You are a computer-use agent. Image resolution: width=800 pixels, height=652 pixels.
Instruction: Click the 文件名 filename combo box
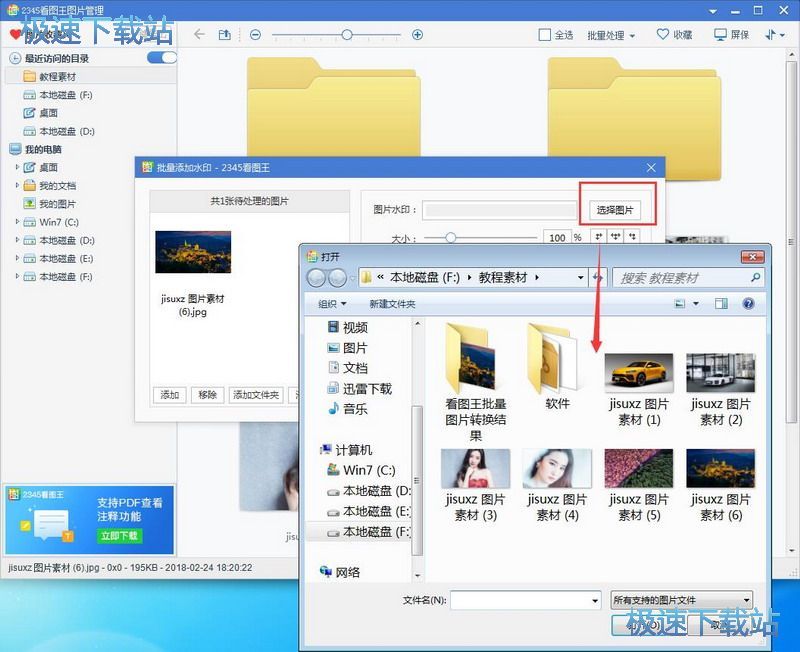click(526, 600)
